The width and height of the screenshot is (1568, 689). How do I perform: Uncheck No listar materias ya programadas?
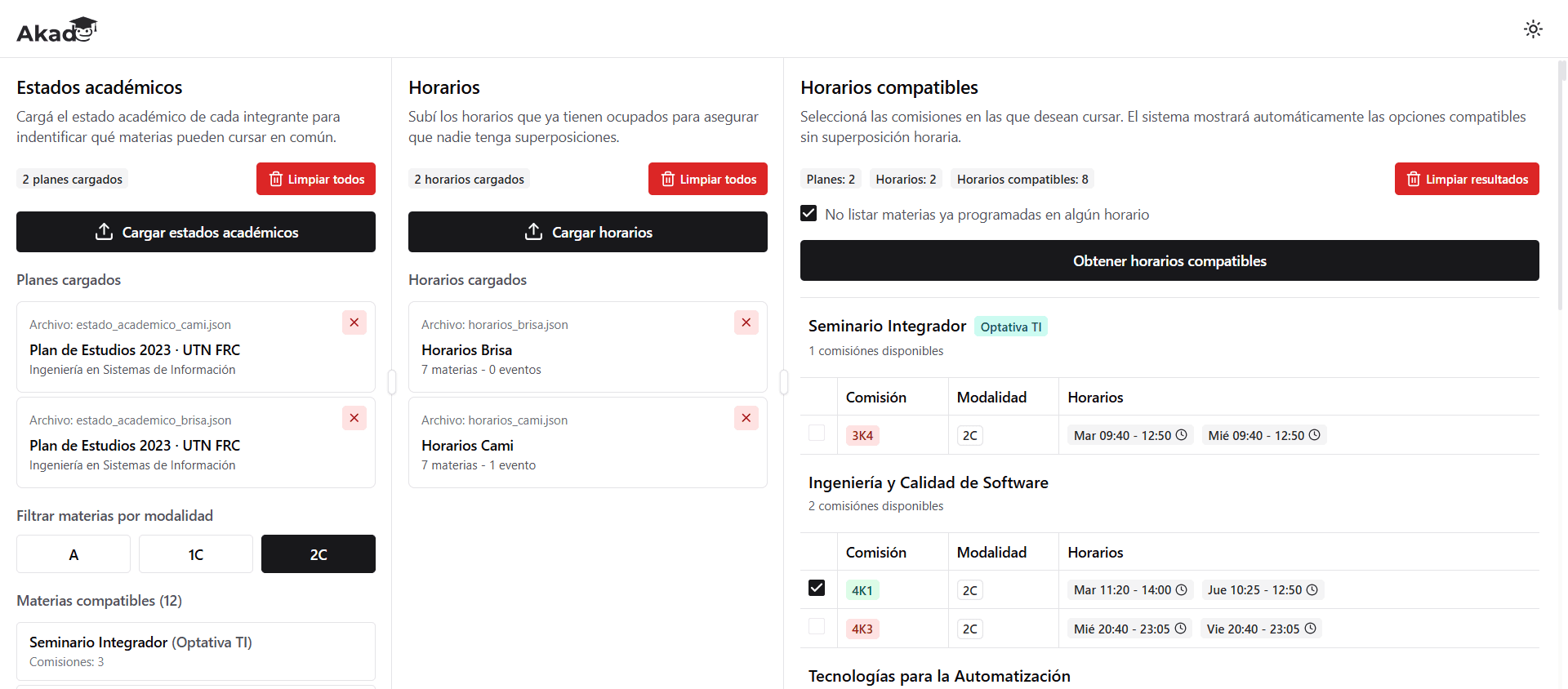point(808,213)
